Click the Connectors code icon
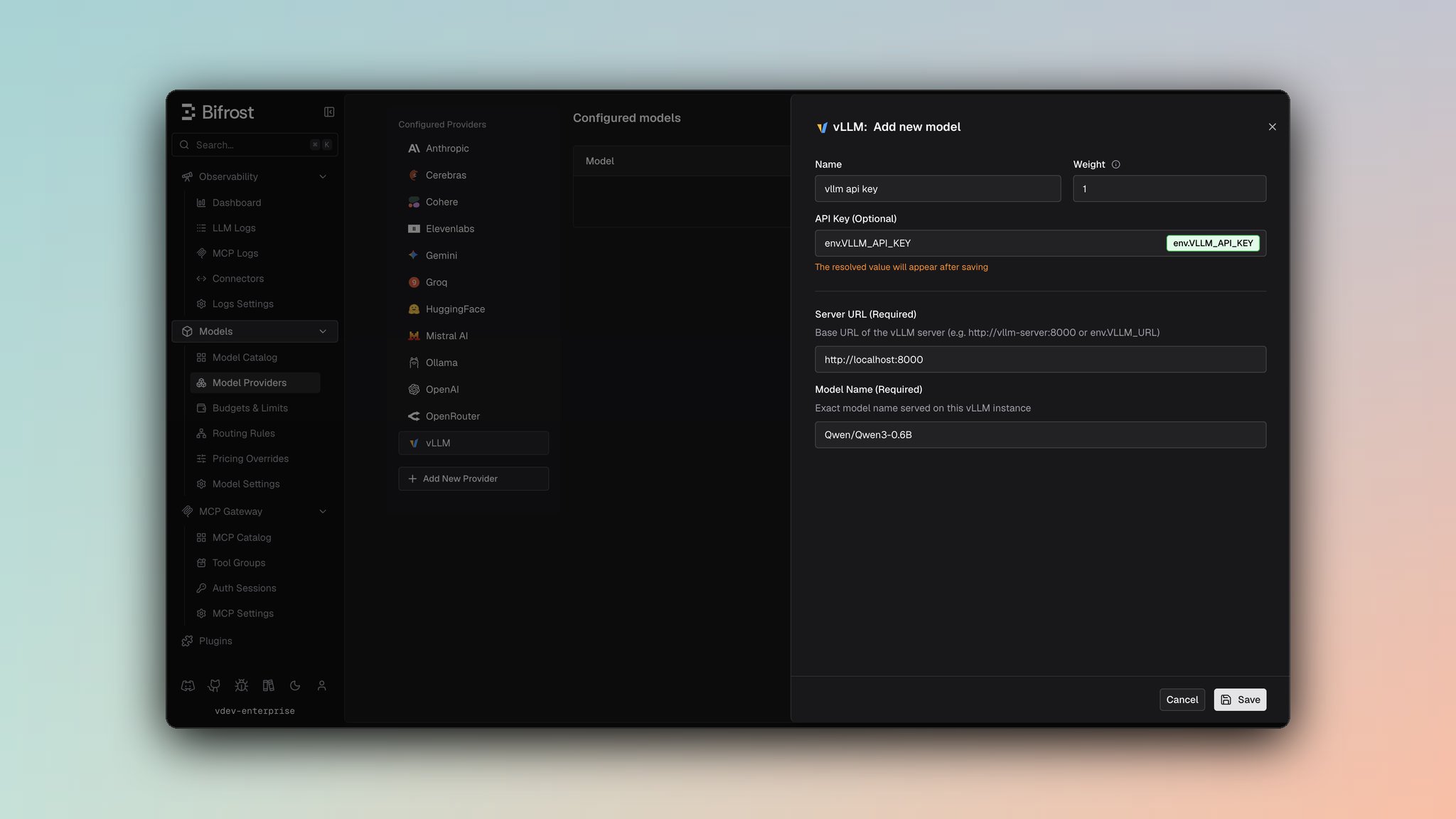This screenshot has width=1456, height=819. click(x=201, y=279)
